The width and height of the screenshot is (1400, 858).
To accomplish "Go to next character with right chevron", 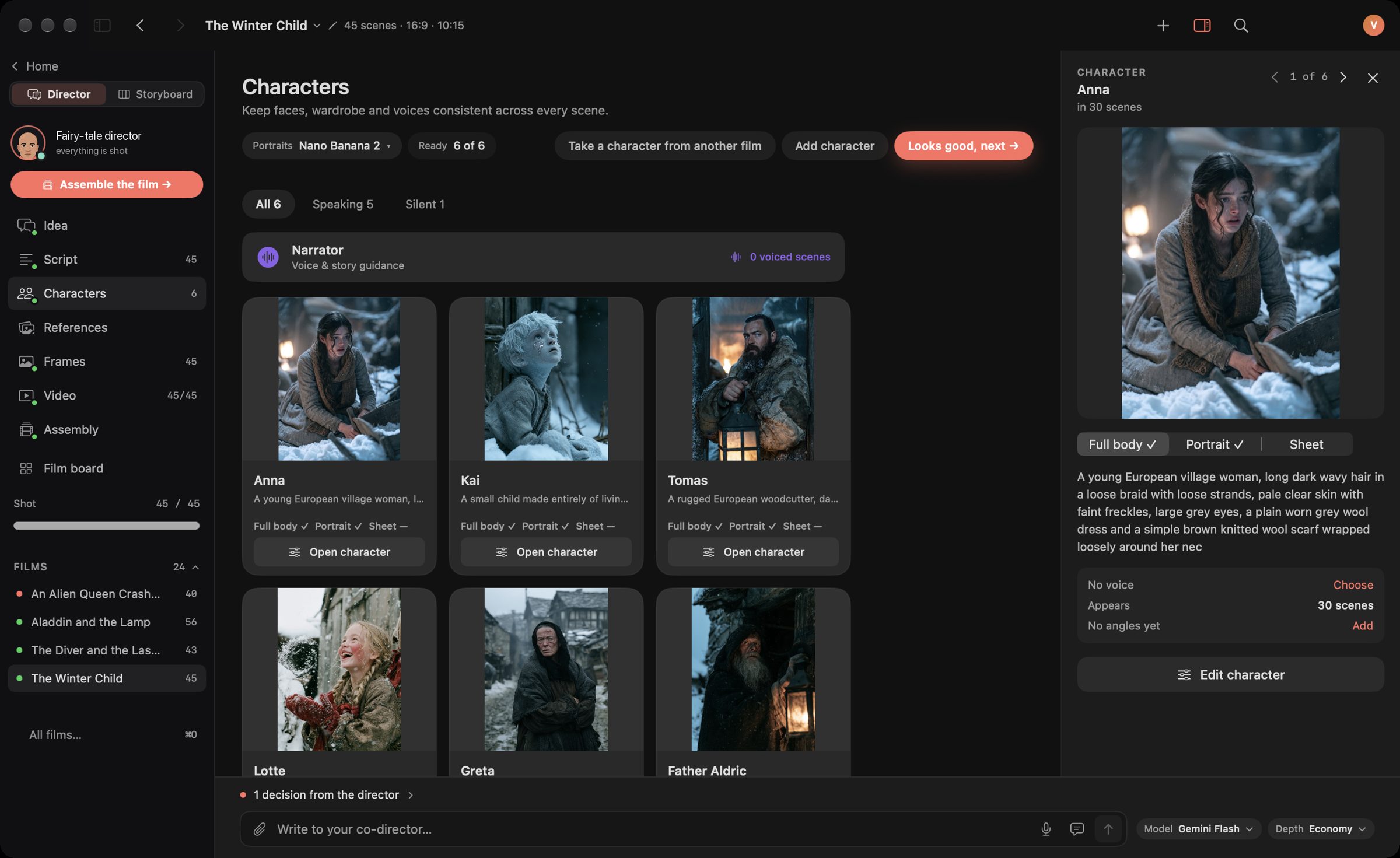I will (1343, 77).
